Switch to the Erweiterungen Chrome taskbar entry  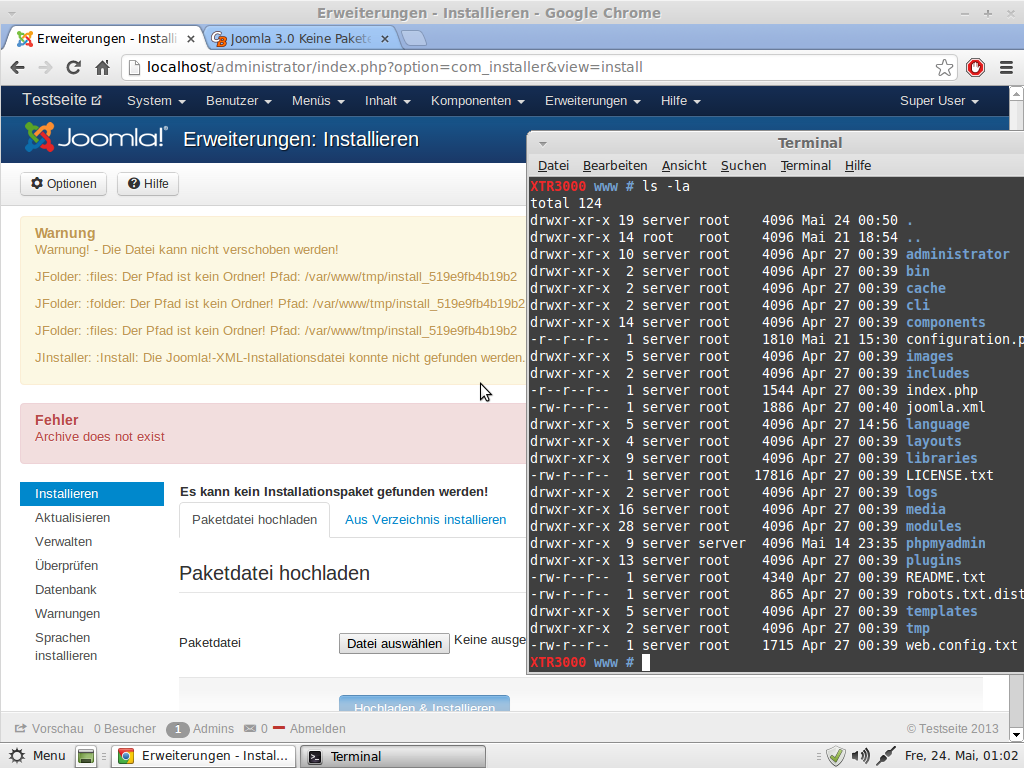click(203, 756)
